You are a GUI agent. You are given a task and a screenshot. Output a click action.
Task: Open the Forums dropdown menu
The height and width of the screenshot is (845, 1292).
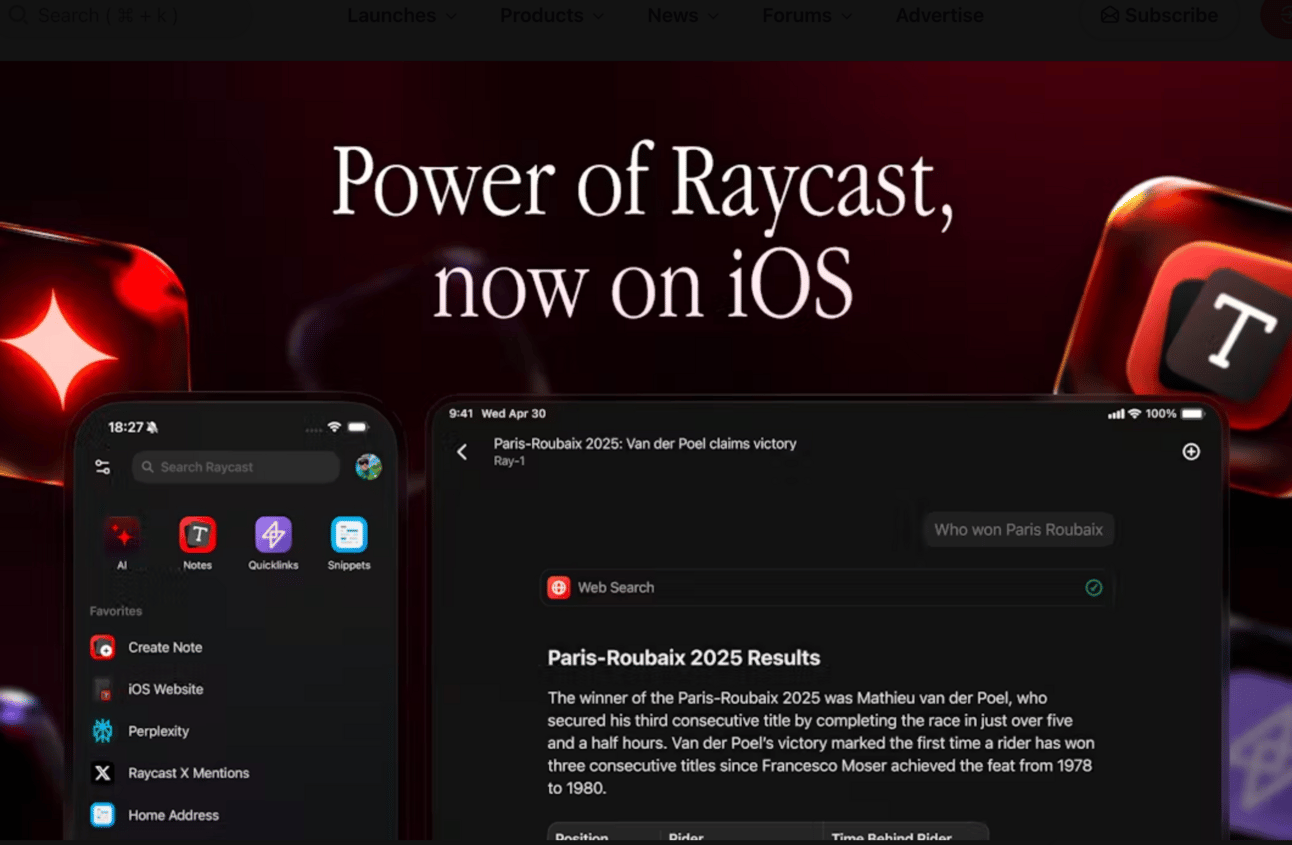click(x=808, y=16)
